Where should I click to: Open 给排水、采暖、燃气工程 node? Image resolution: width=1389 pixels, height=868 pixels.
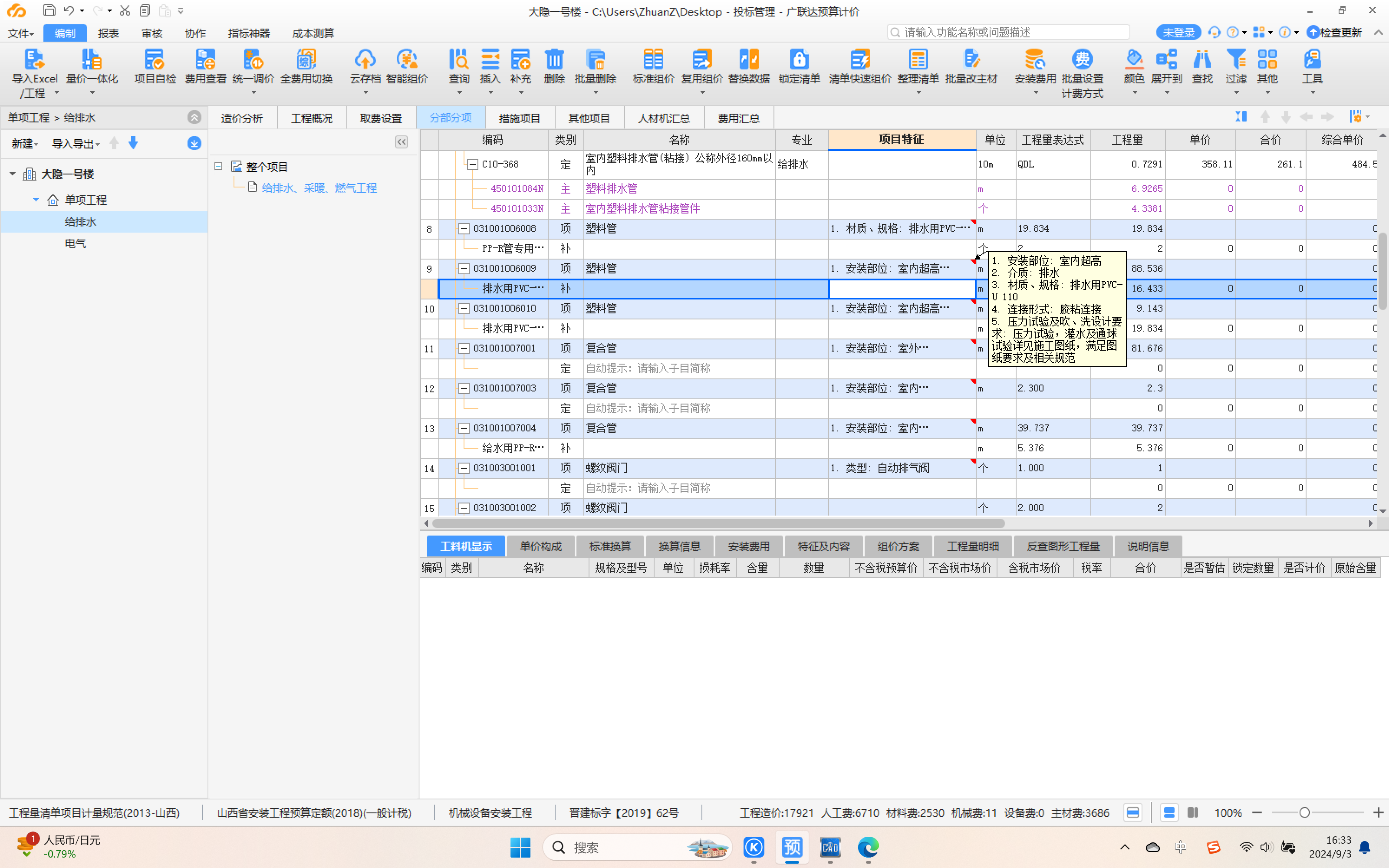click(x=319, y=188)
